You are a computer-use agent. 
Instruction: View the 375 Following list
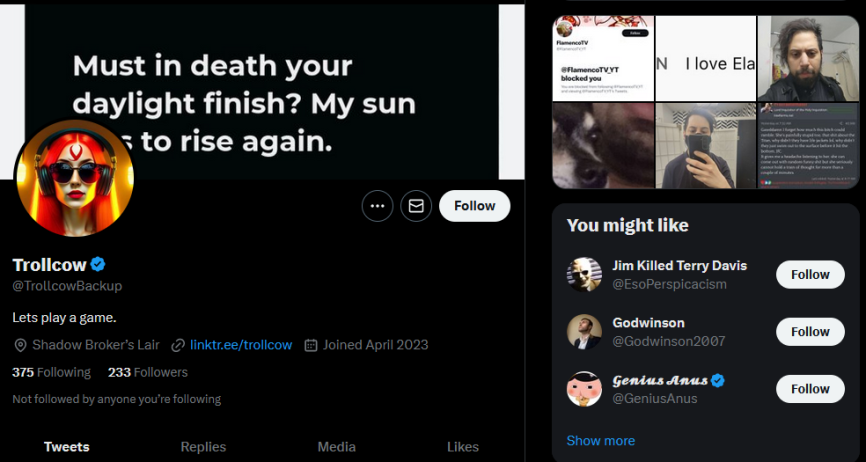pyautogui.click(x=51, y=372)
